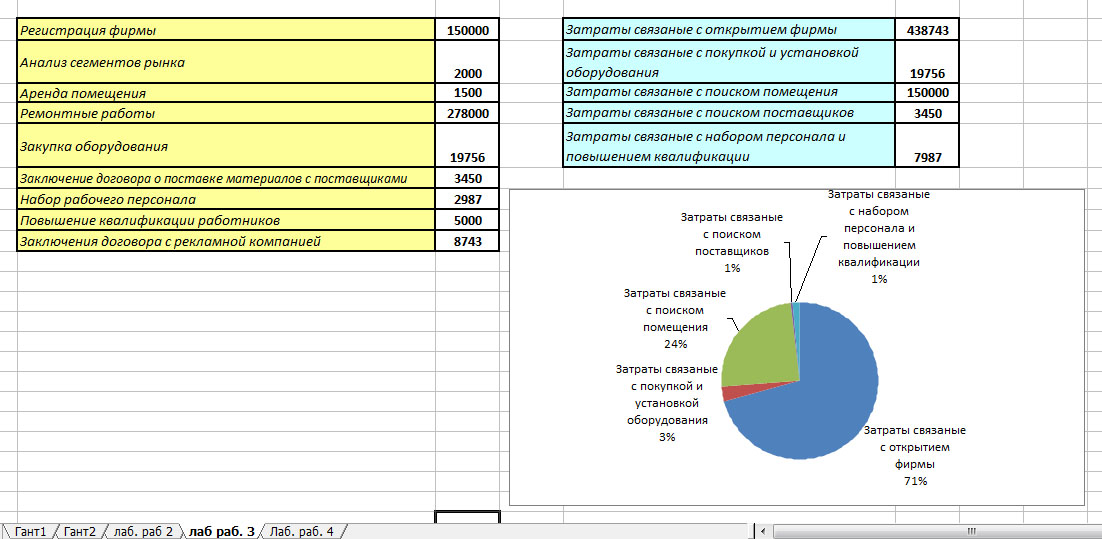Screen dimensions: 1102x539
Task: Select the cell 'Аренда помещения'
Action: click(x=226, y=93)
